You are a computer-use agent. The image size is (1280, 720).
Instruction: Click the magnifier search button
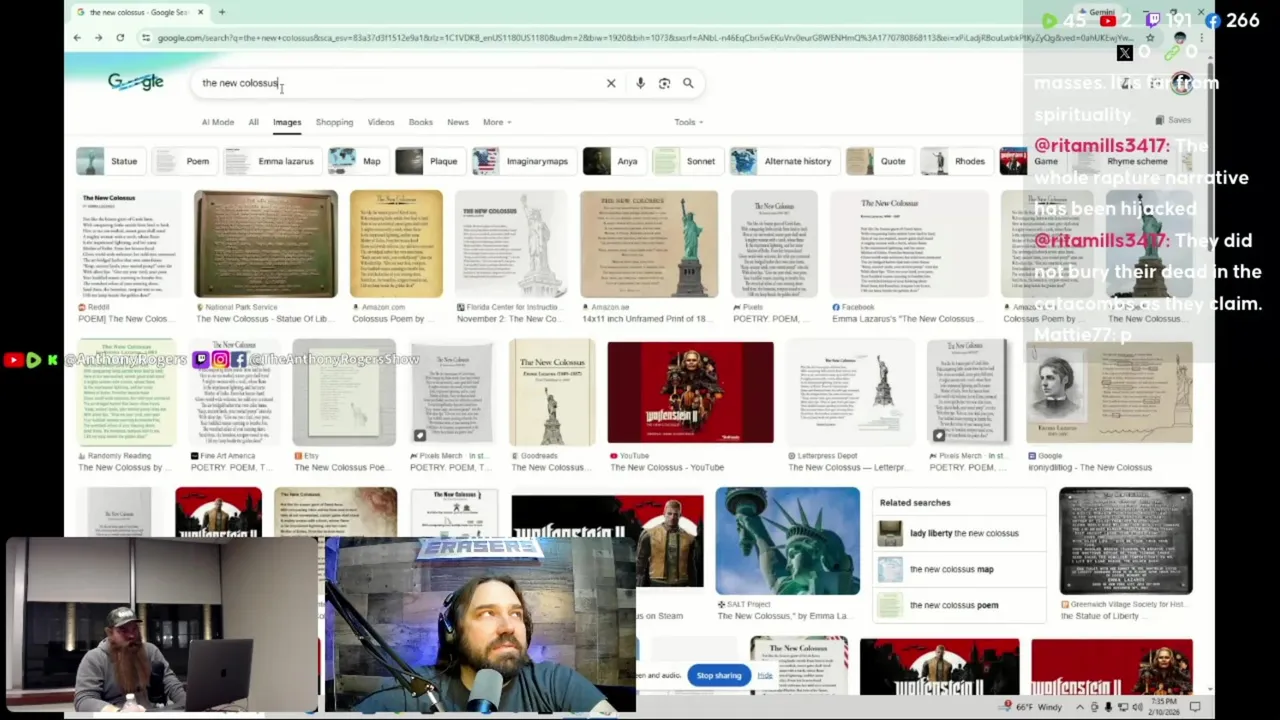click(x=688, y=83)
